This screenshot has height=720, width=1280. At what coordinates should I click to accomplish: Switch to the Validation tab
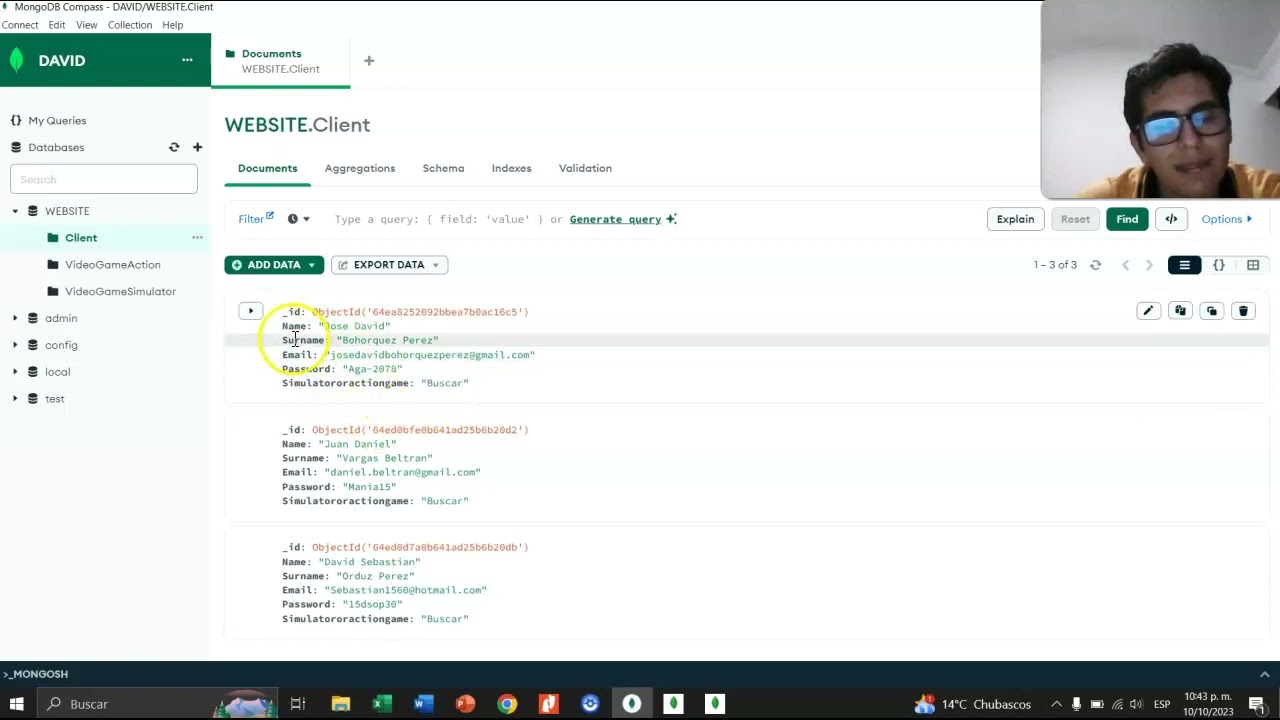[585, 168]
